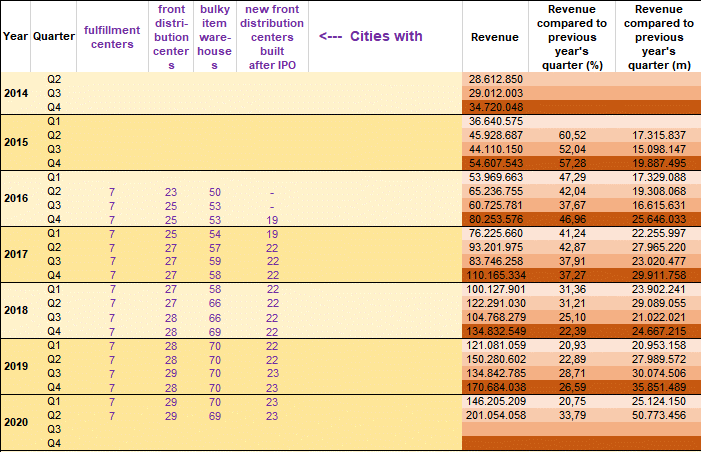The width and height of the screenshot is (701, 452).
Task: Select revenue cell 76.225.660
Action: pos(495,233)
